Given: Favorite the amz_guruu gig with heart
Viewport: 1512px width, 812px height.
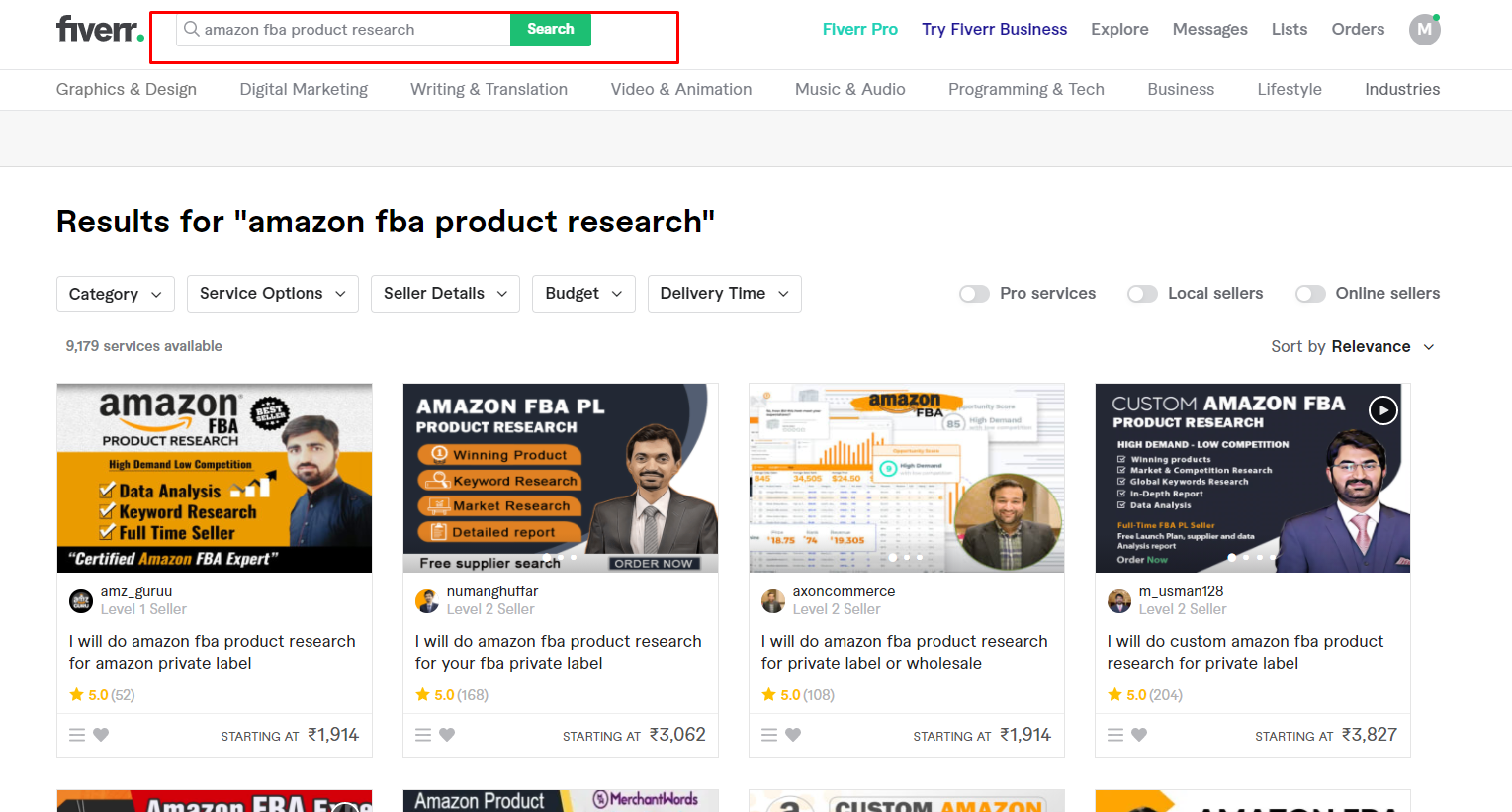Looking at the screenshot, I should click(x=101, y=735).
